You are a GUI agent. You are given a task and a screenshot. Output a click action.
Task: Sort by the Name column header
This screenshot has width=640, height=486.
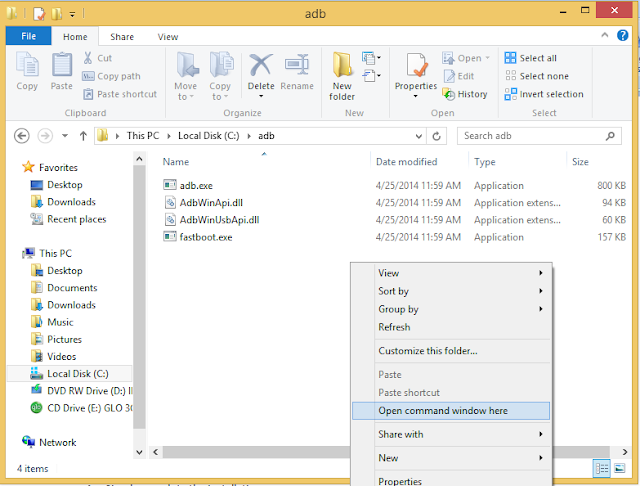point(176,162)
